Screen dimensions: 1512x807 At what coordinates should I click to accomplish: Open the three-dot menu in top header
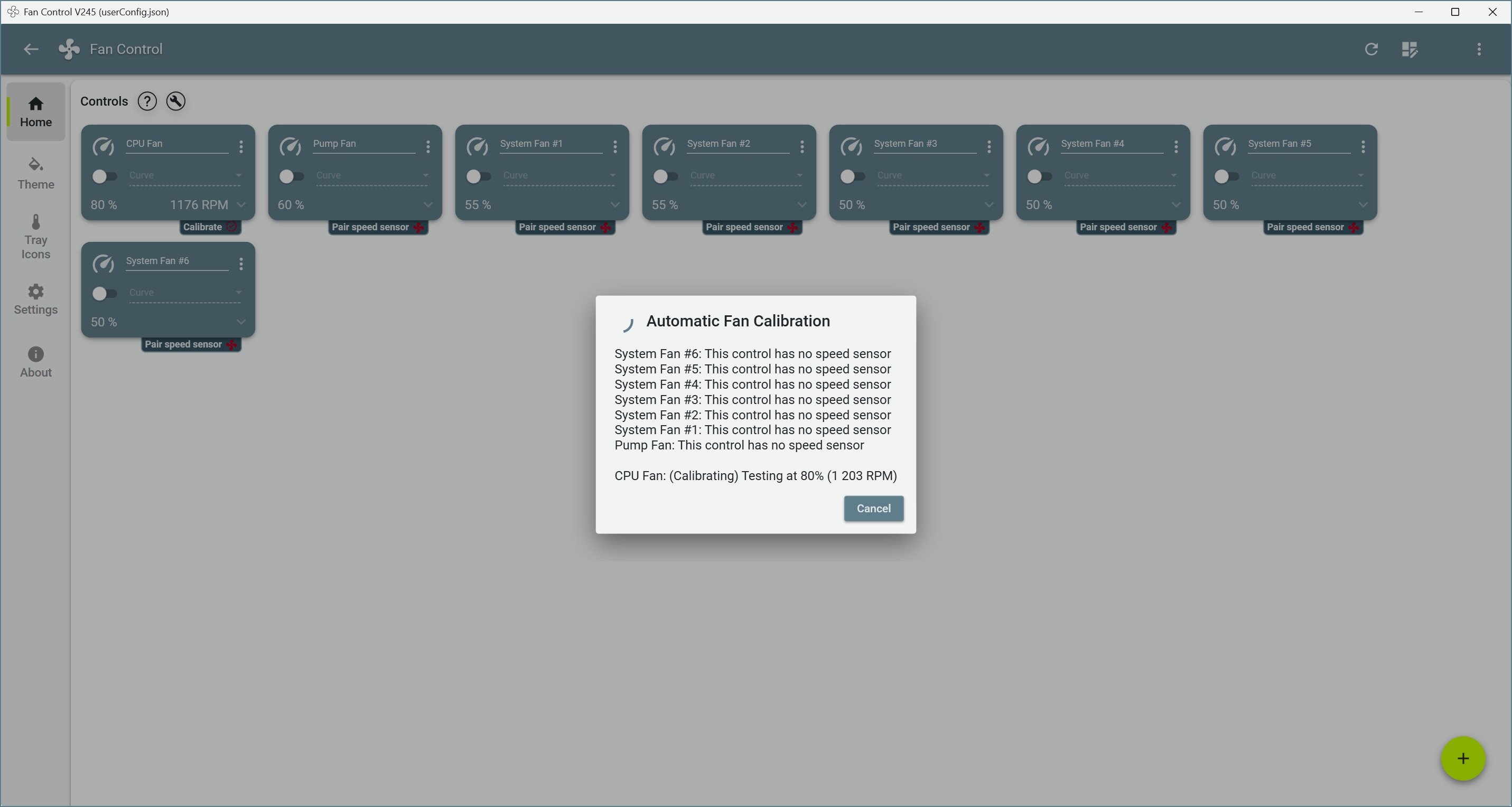pyautogui.click(x=1479, y=49)
